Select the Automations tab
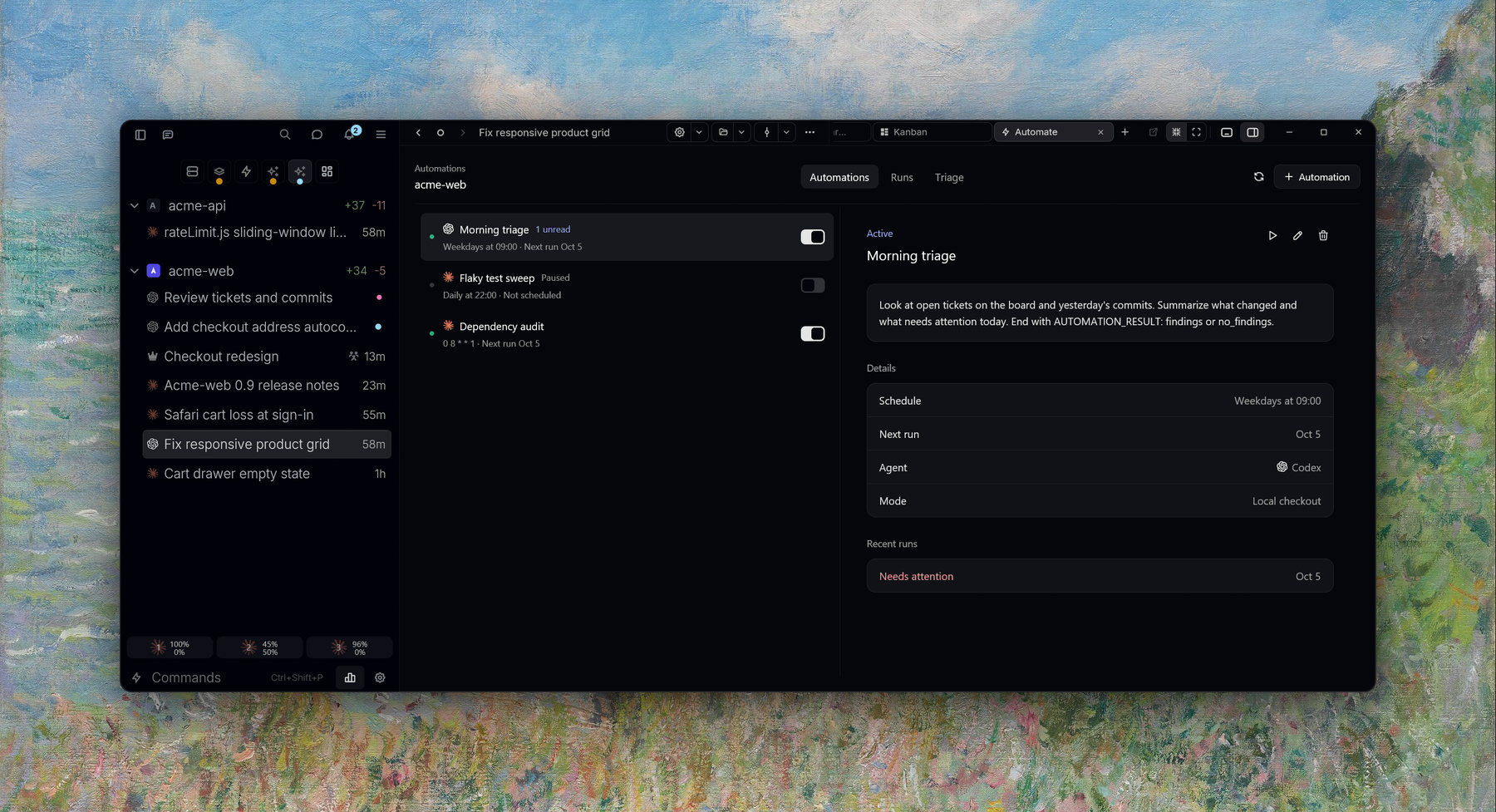Screen dimensions: 1496x812 pos(839,177)
